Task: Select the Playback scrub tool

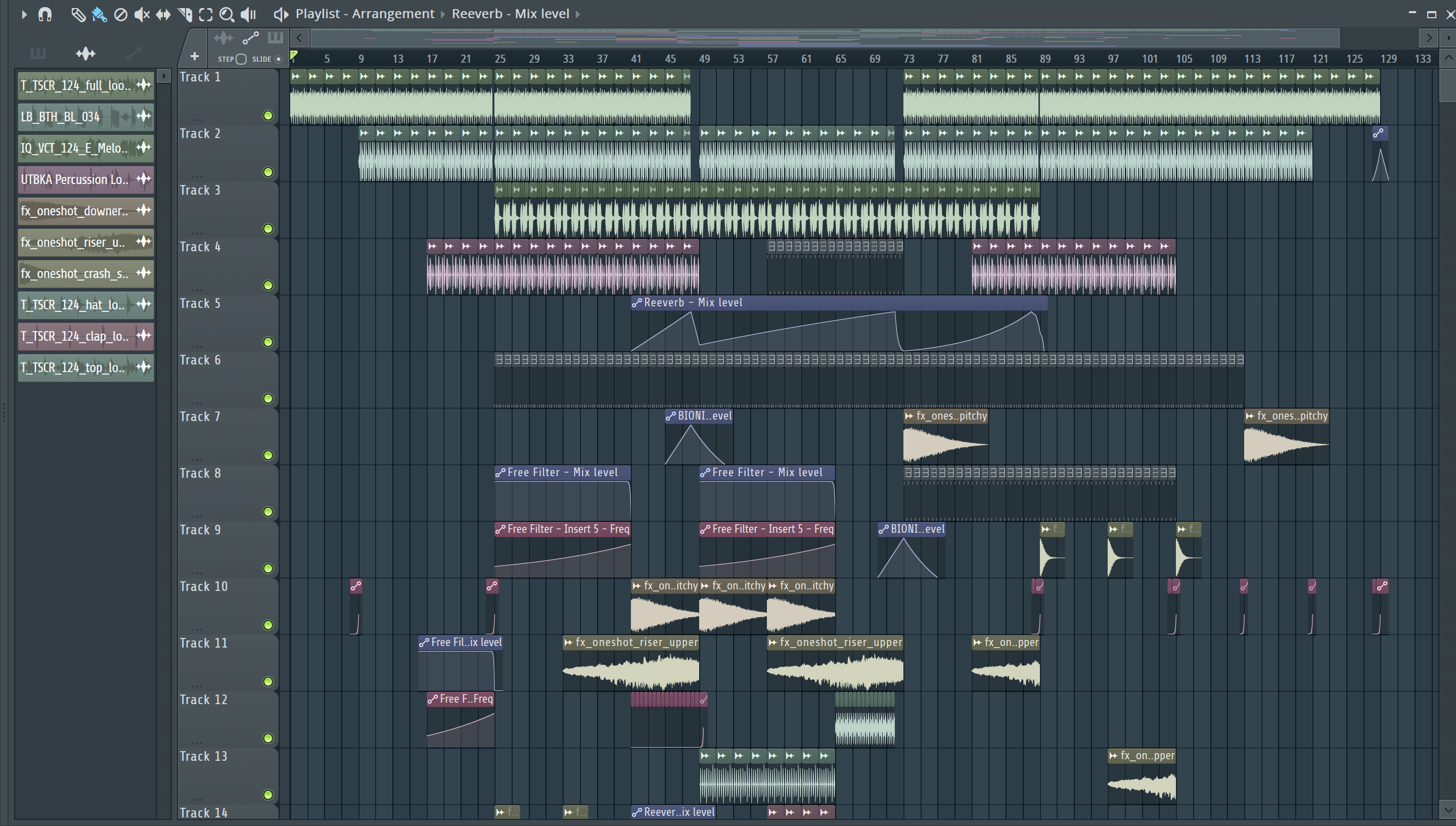Action: (248, 14)
